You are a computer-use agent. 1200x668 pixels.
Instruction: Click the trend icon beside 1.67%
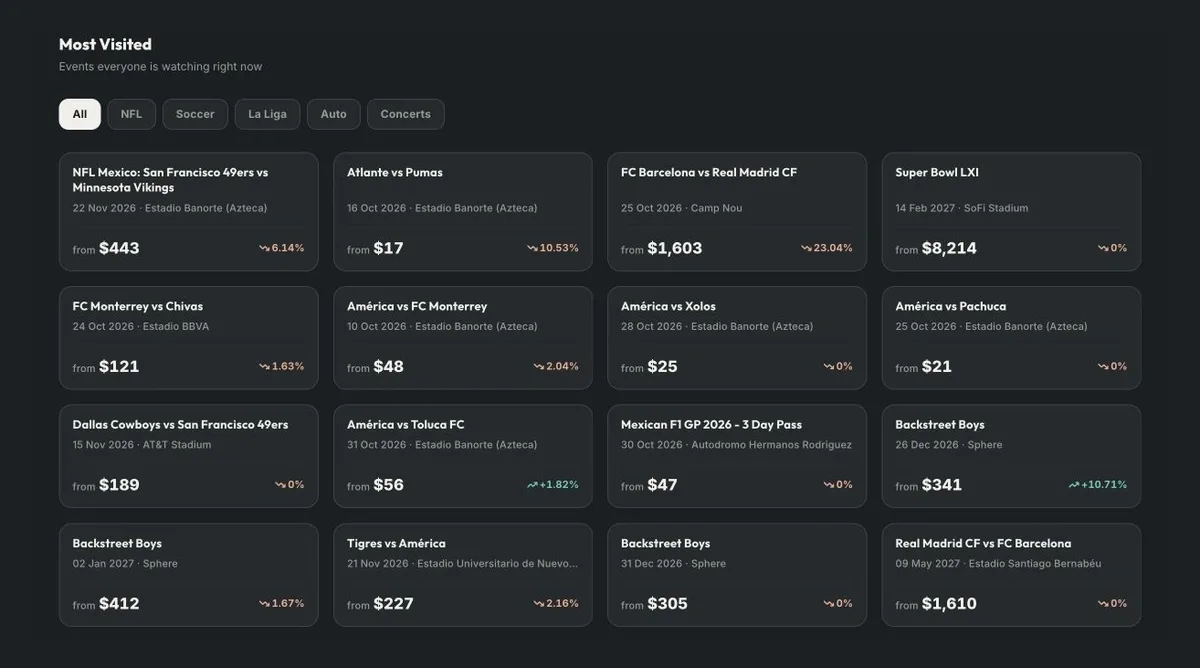click(264, 603)
